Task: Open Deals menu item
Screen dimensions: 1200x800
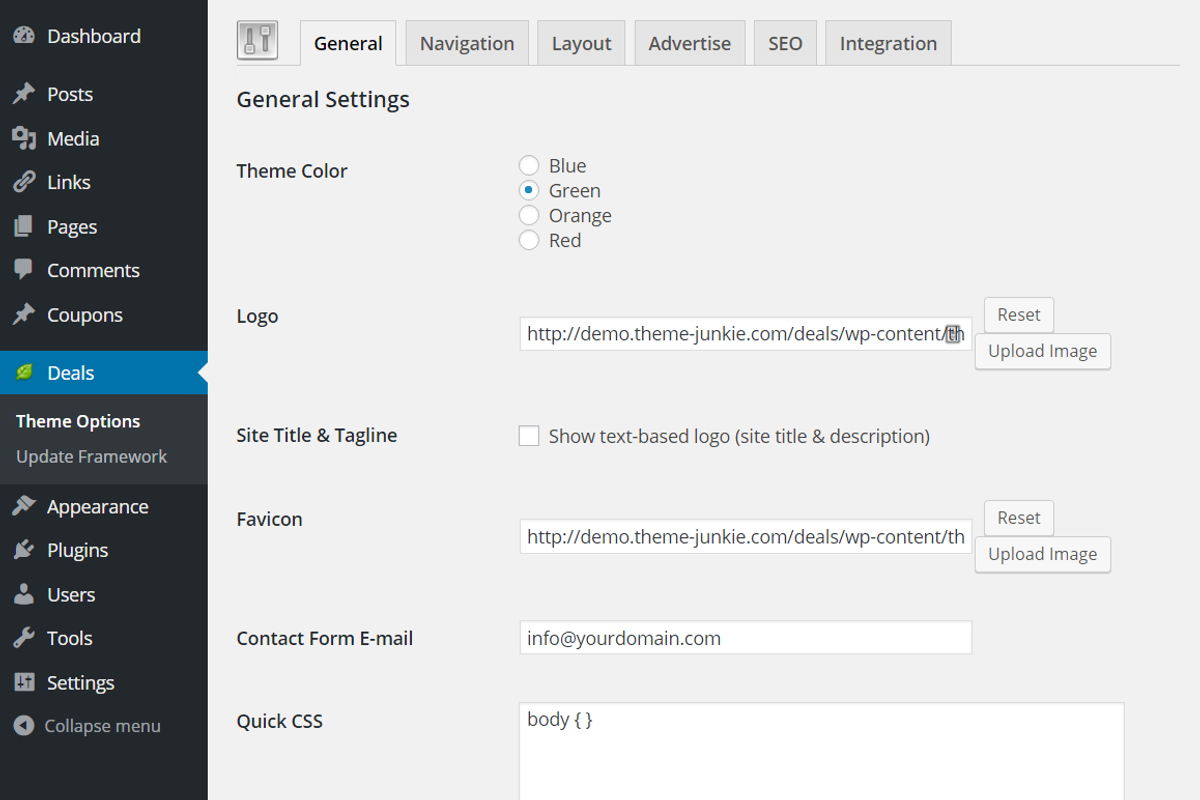Action: [x=104, y=373]
